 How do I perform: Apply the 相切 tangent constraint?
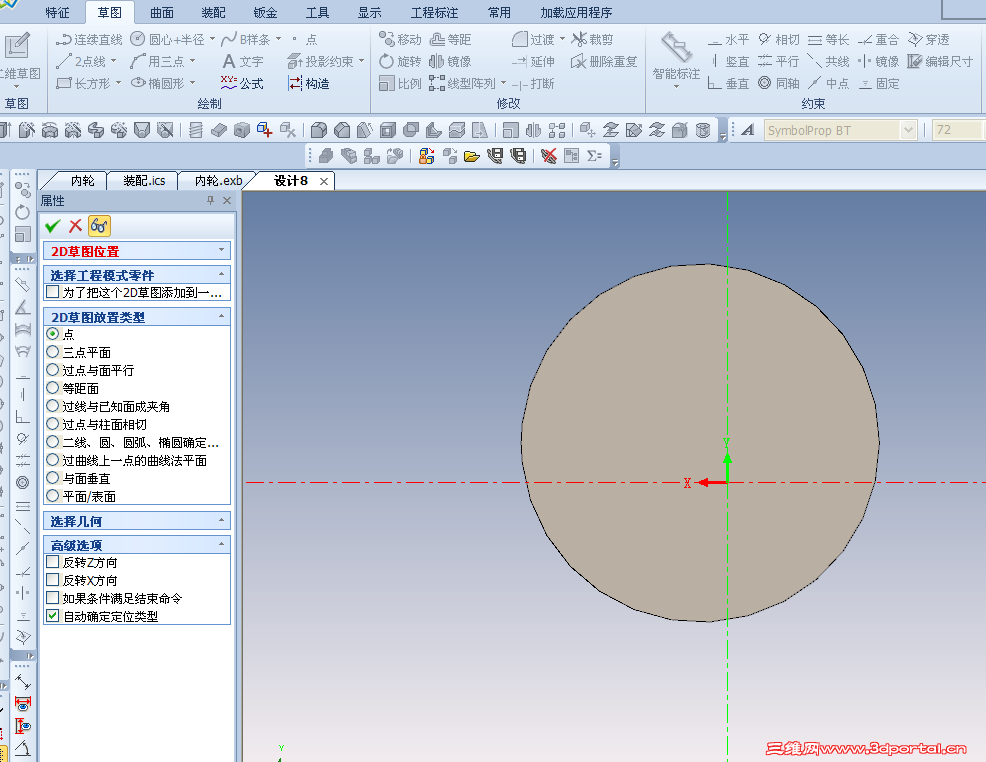778,40
